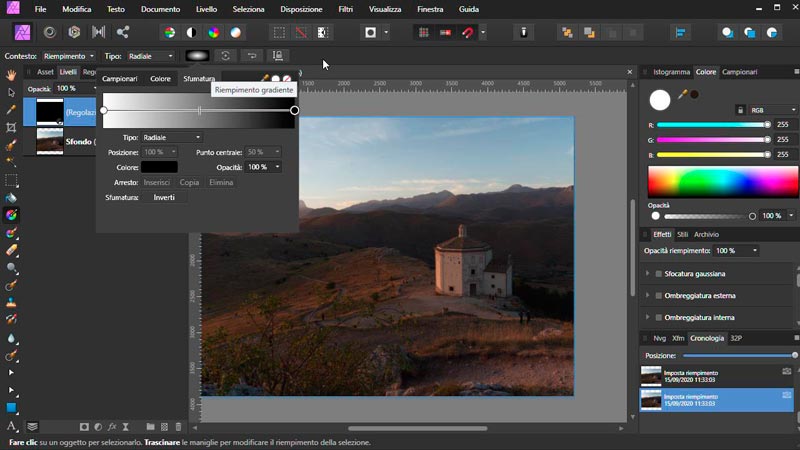800x450 pixels.
Task: Toggle the lock icon beside RGB
Action: pyautogui.click(x=740, y=110)
